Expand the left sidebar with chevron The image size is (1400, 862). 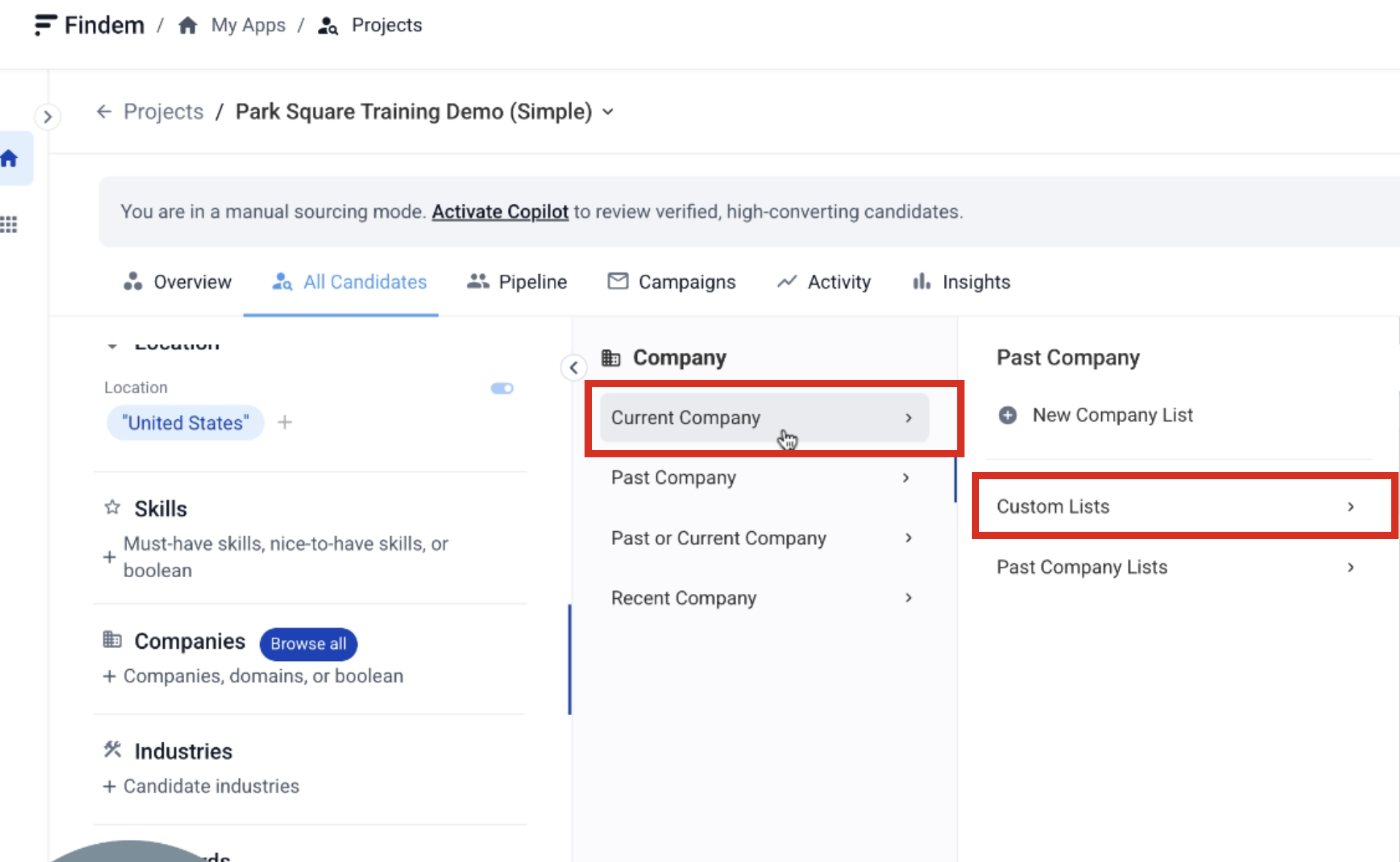[47, 116]
